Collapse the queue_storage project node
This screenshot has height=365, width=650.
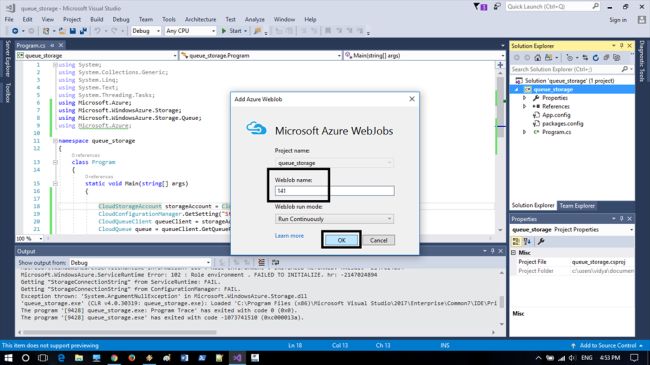point(517,90)
